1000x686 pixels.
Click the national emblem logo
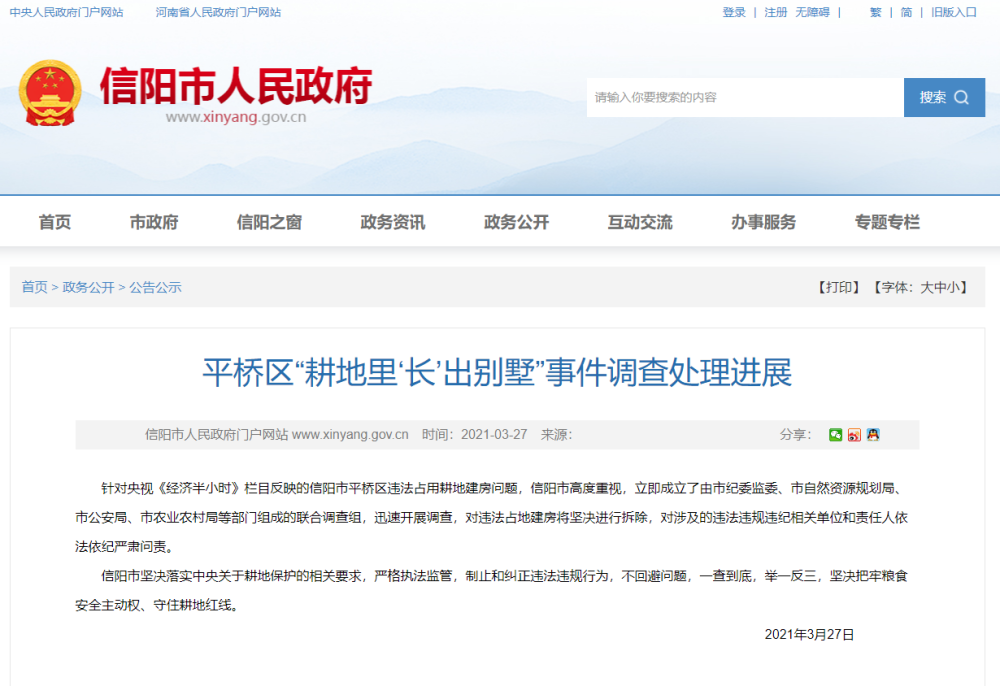point(52,93)
